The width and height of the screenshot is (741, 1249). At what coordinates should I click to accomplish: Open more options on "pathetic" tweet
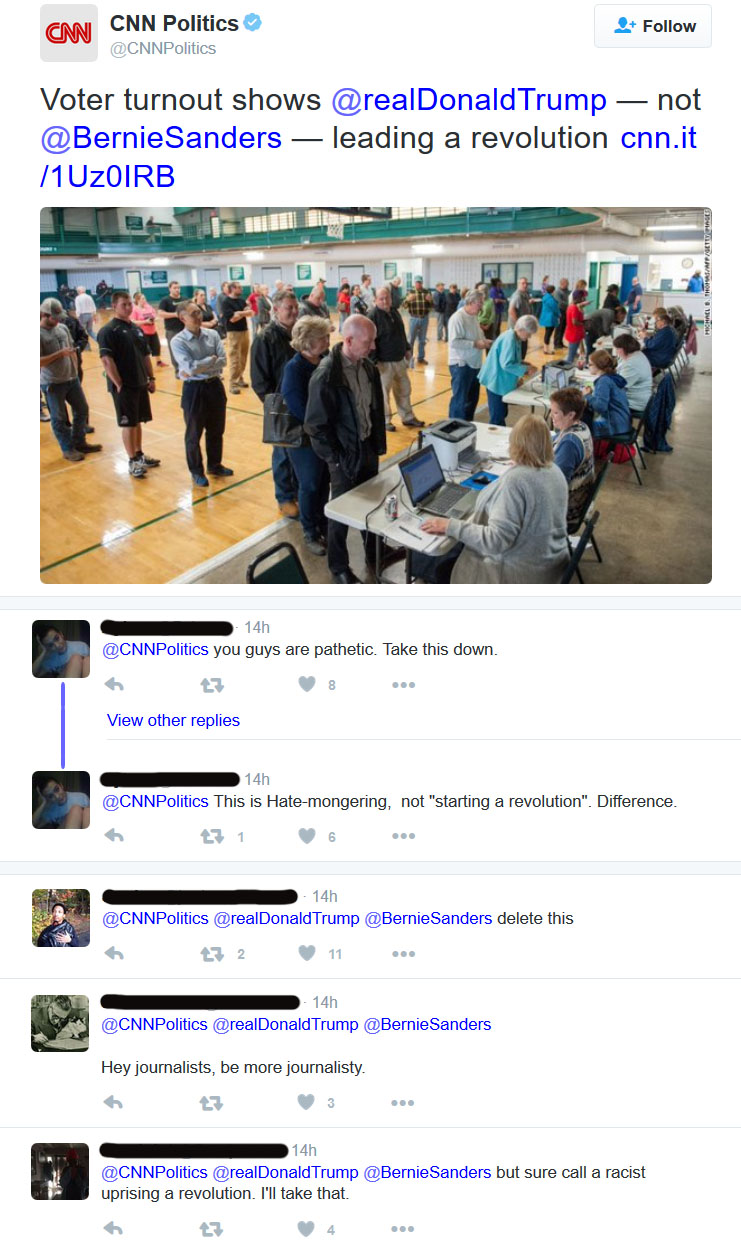403,685
